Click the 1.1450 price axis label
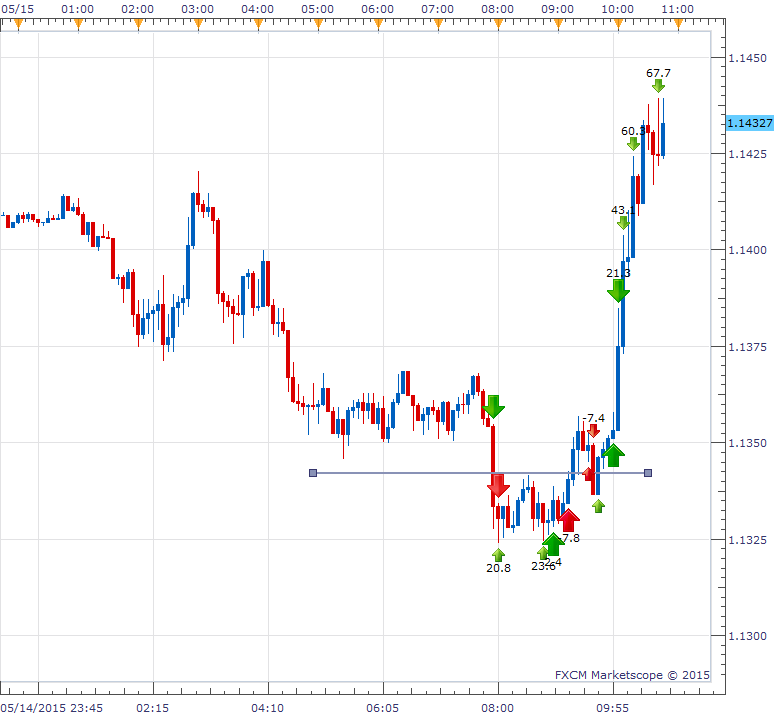 [x=748, y=58]
